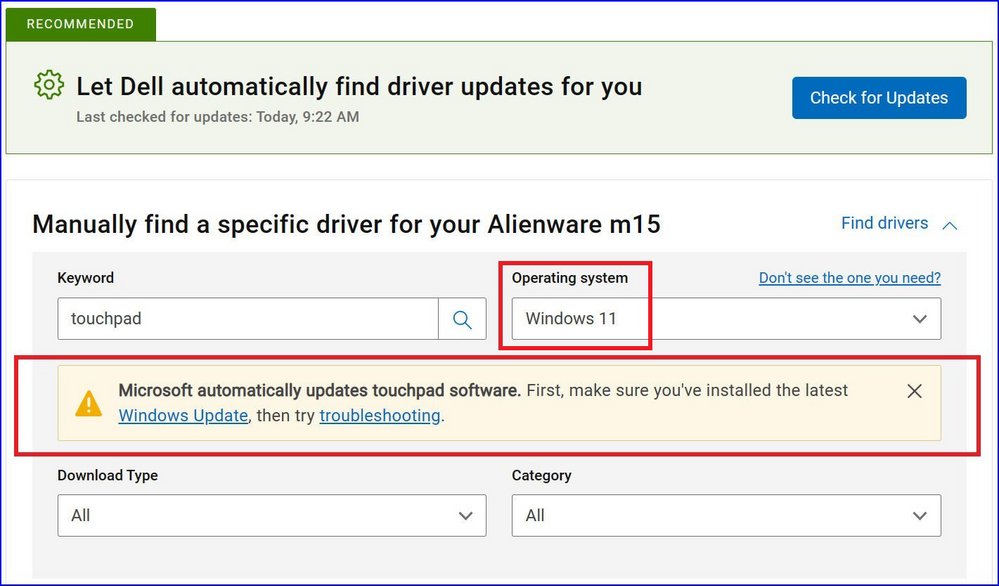Click the magnifier search icon beside Keyword

pos(462,318)
